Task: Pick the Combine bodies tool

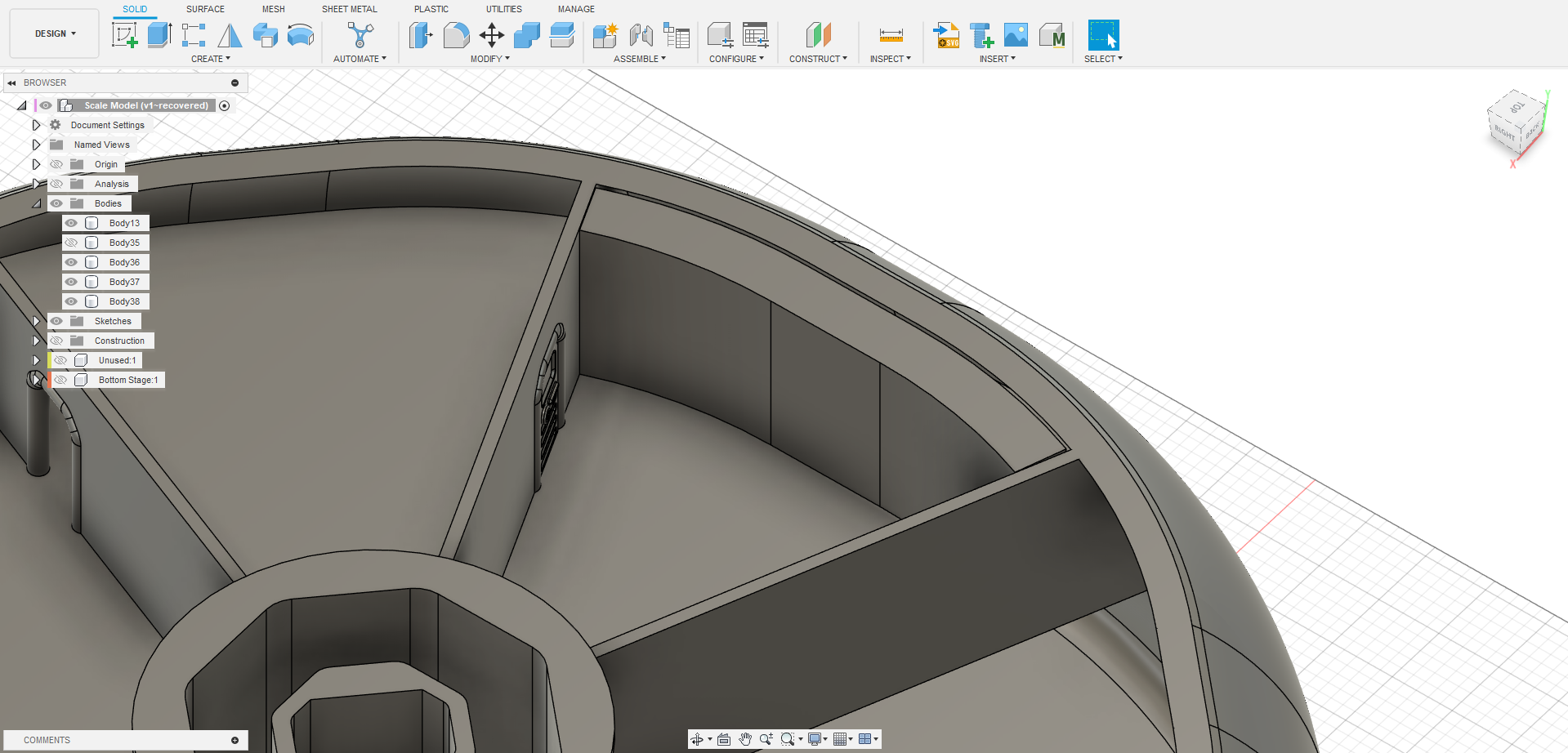Action: [527, 35]
